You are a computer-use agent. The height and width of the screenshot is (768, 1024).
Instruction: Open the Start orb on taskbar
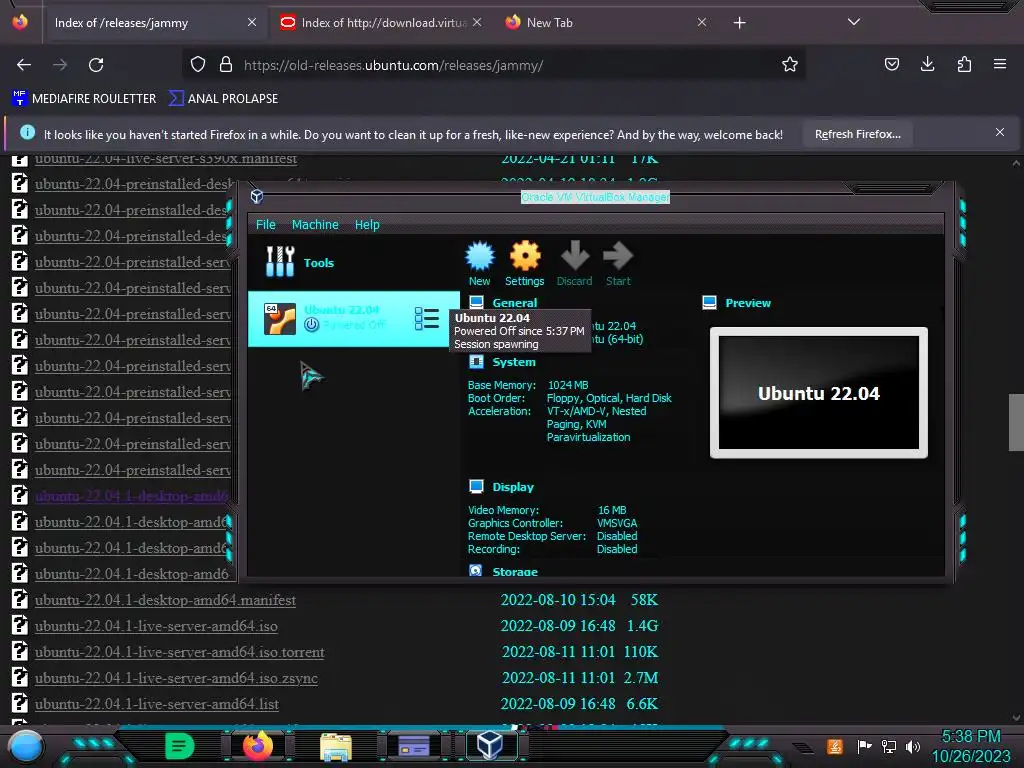(26, 747)
